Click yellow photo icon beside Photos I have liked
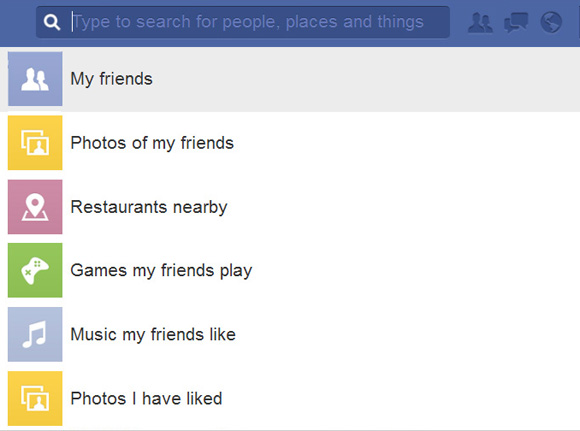Image resolution: width=580 pixels, height=431 pixels. (x=35, y=398)
